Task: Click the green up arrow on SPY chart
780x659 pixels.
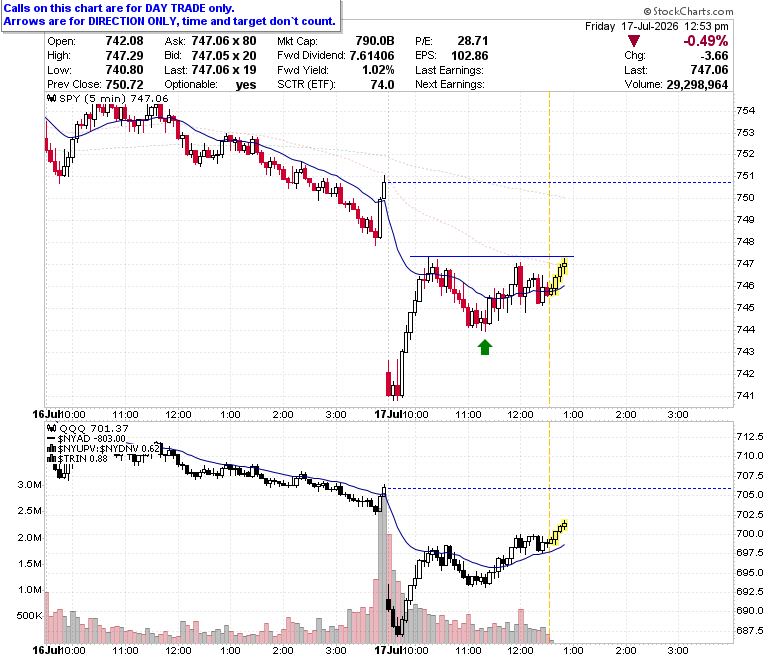Action: pyautogui.click(x=485, y=347)
